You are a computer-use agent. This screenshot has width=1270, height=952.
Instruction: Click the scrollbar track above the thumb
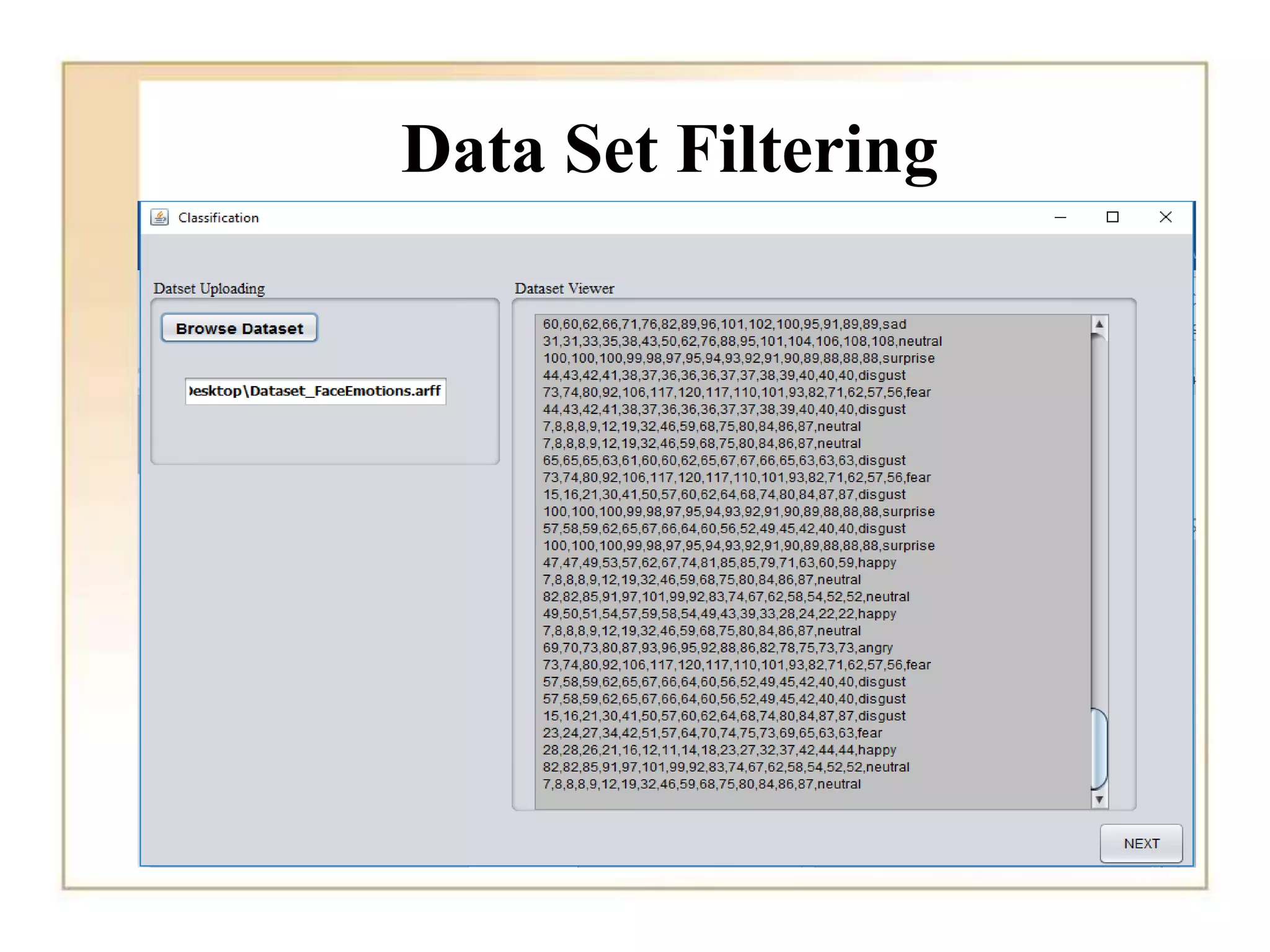tap(1099, 521)
